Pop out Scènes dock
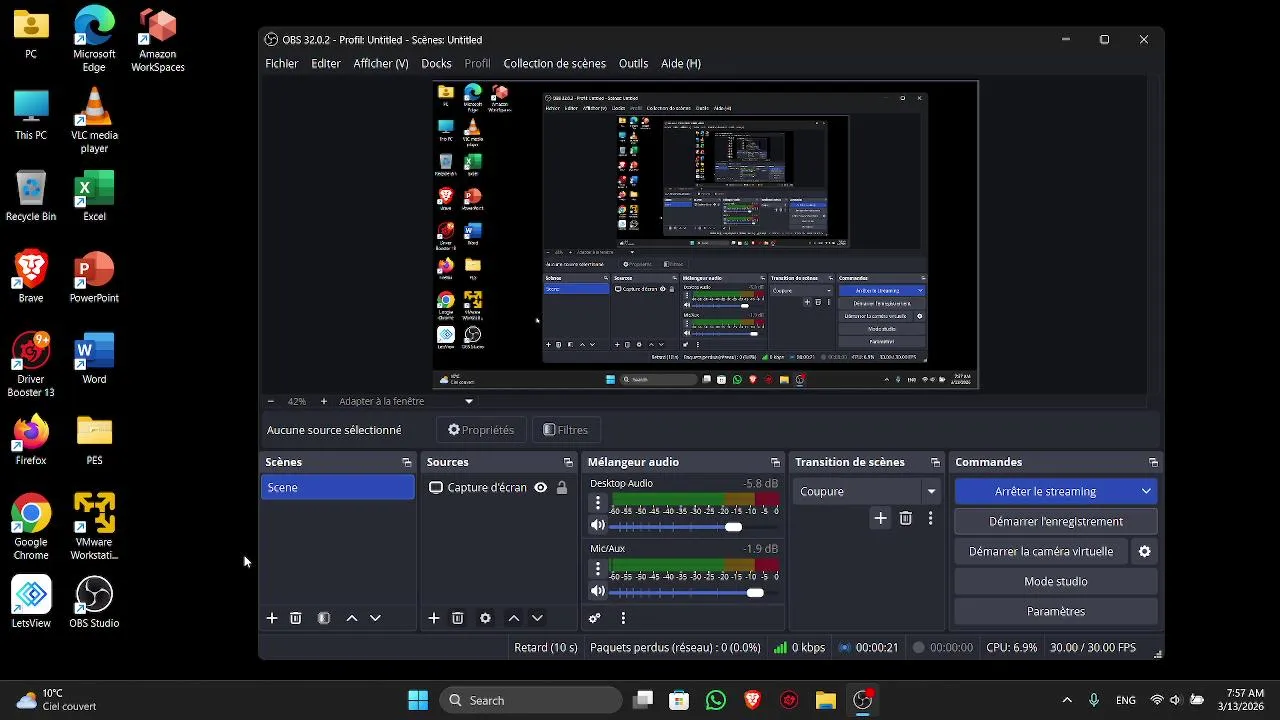Screen dimensions: 1280x720 click(x=407, y=462)
